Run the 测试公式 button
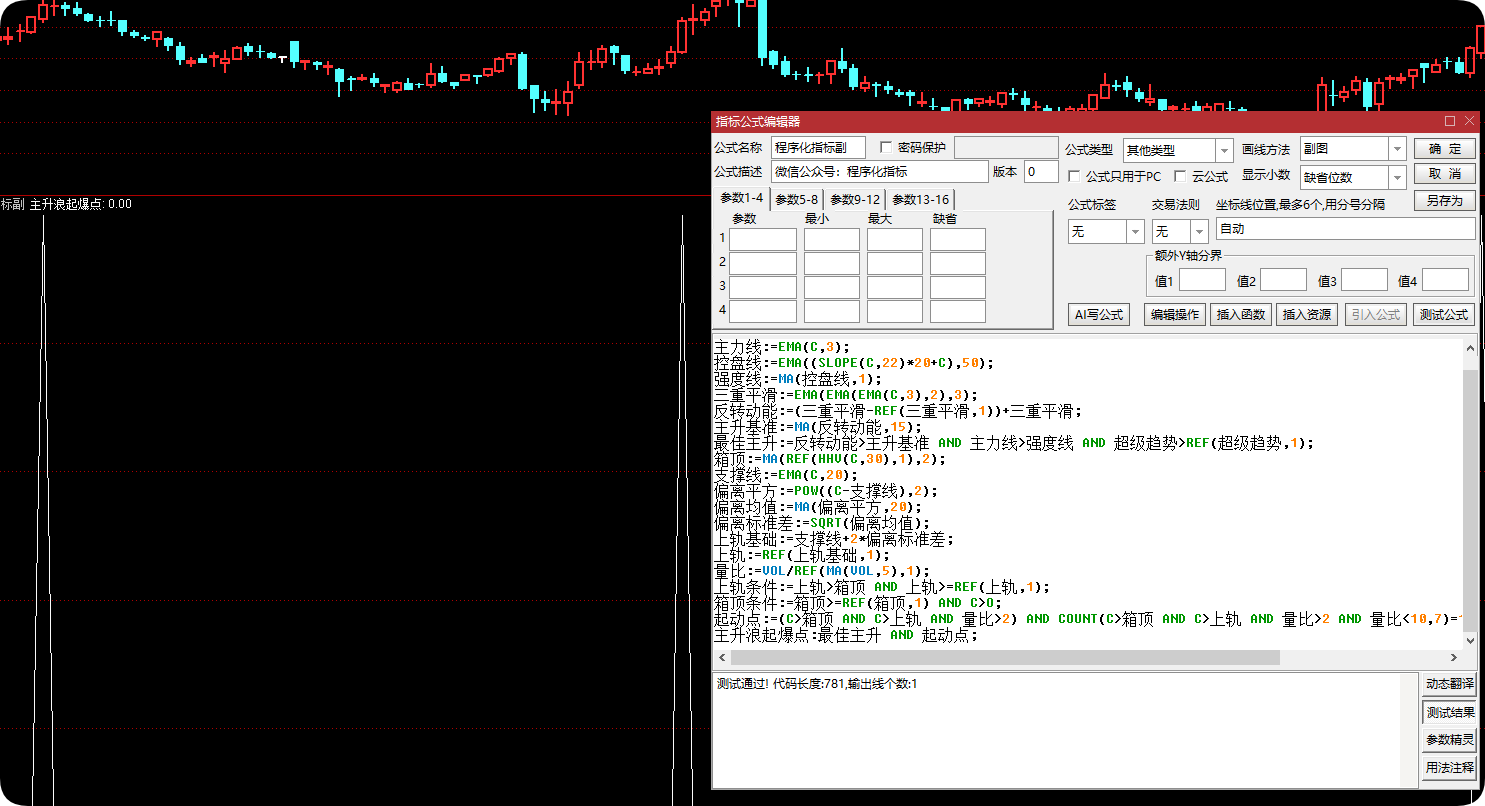The width and height of the screenshot is (1485, 806). (x=1443, y=314)
